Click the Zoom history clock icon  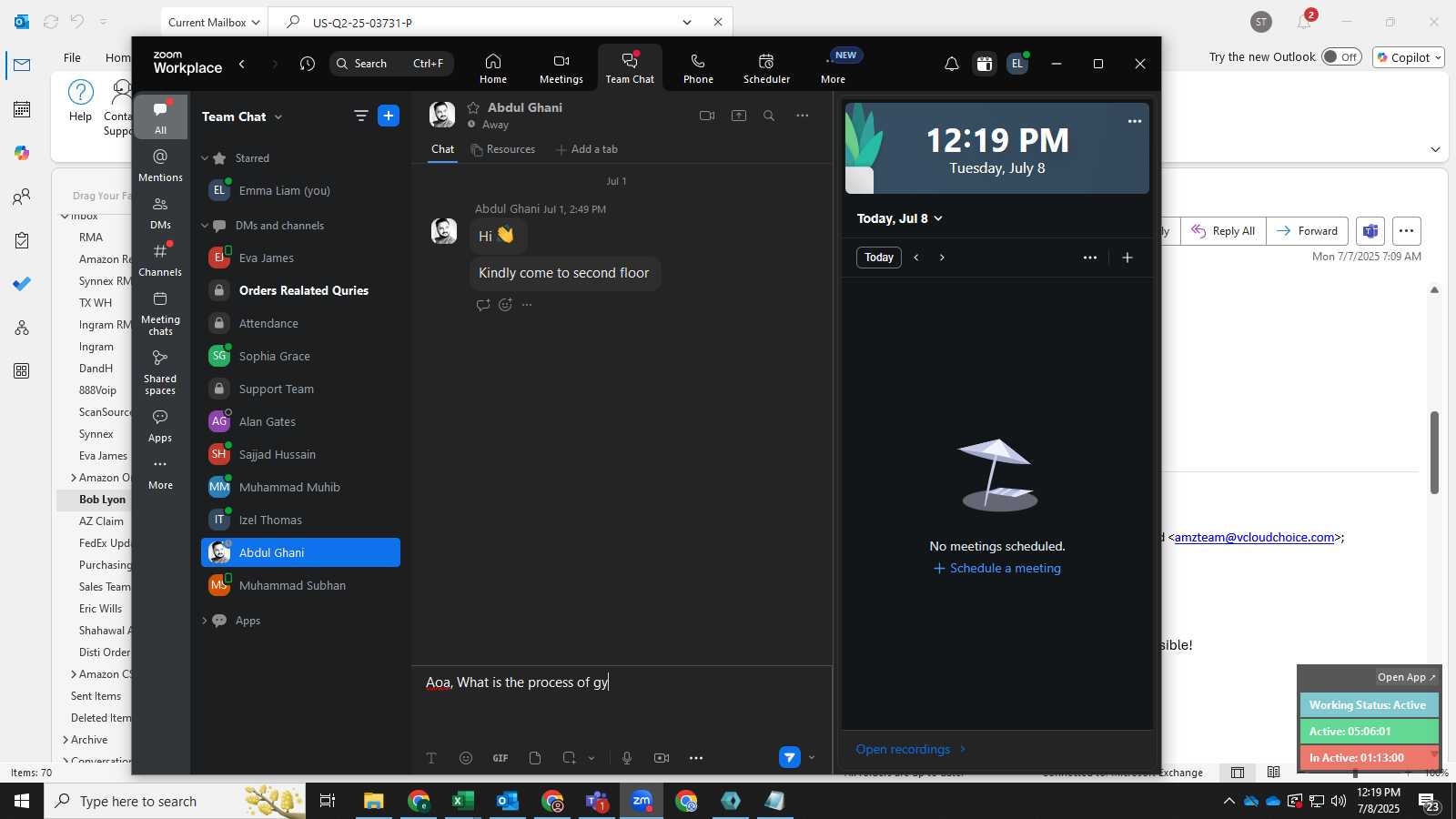coord(308,64)
